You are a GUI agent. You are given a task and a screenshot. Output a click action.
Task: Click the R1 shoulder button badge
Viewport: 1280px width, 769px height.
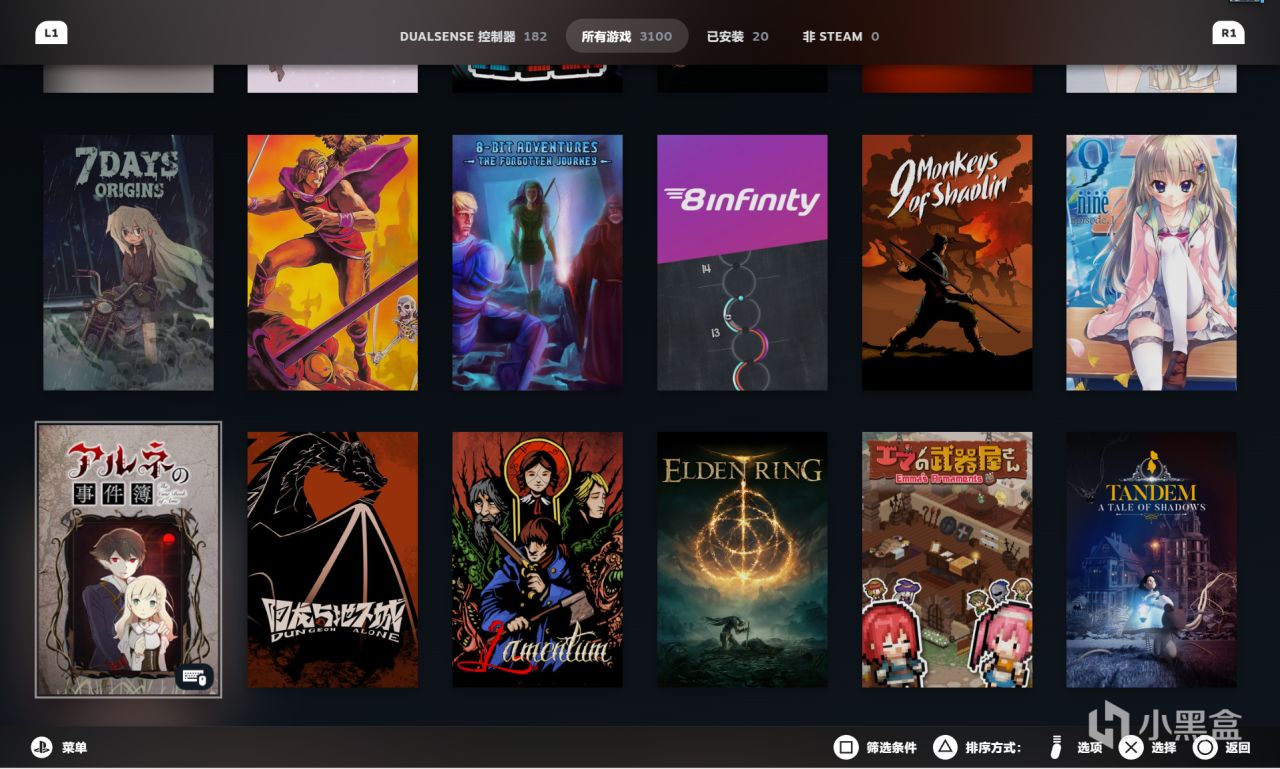click(x=1228, y=33)
